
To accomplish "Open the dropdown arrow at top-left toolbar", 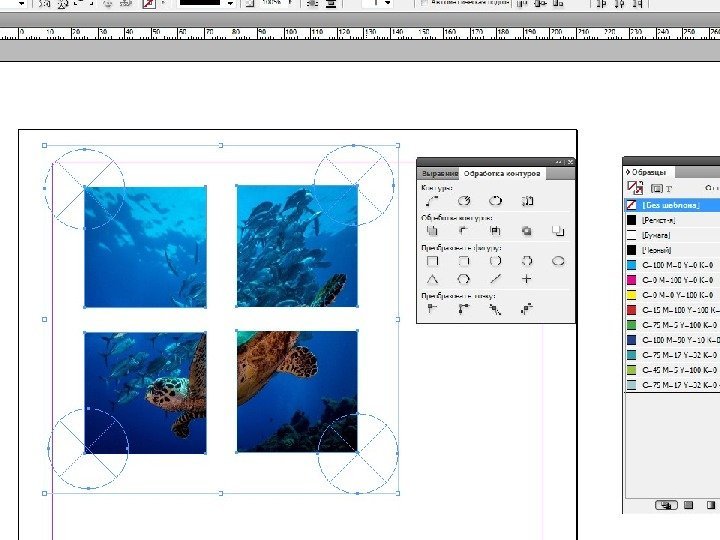I will click(22, 4).
